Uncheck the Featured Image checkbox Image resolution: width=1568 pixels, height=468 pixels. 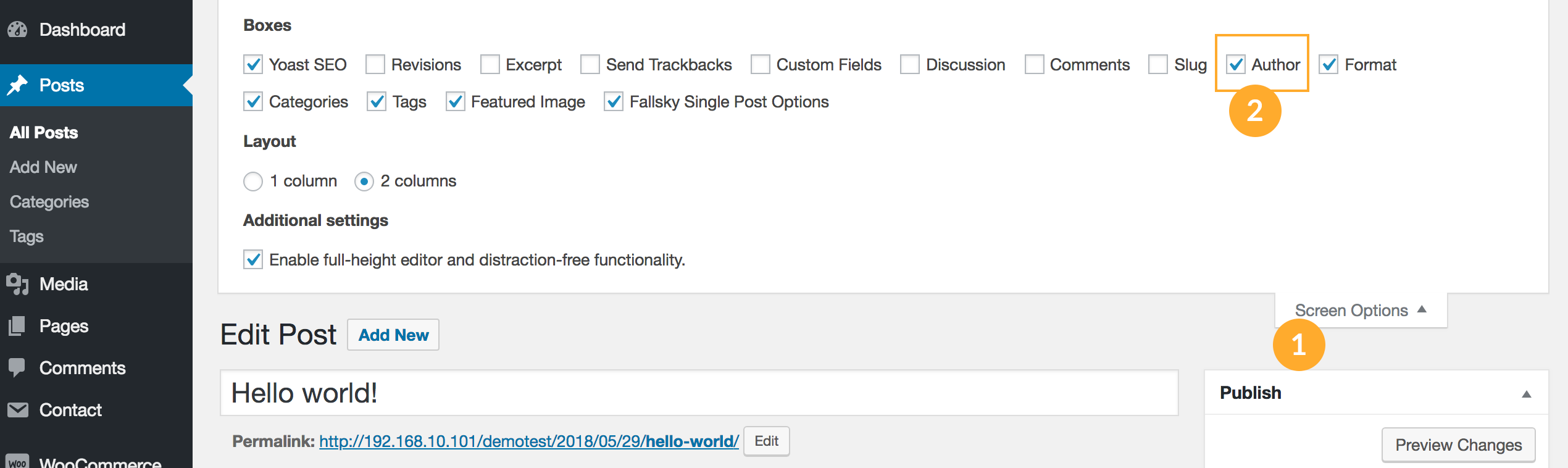[x=456, y=102]
